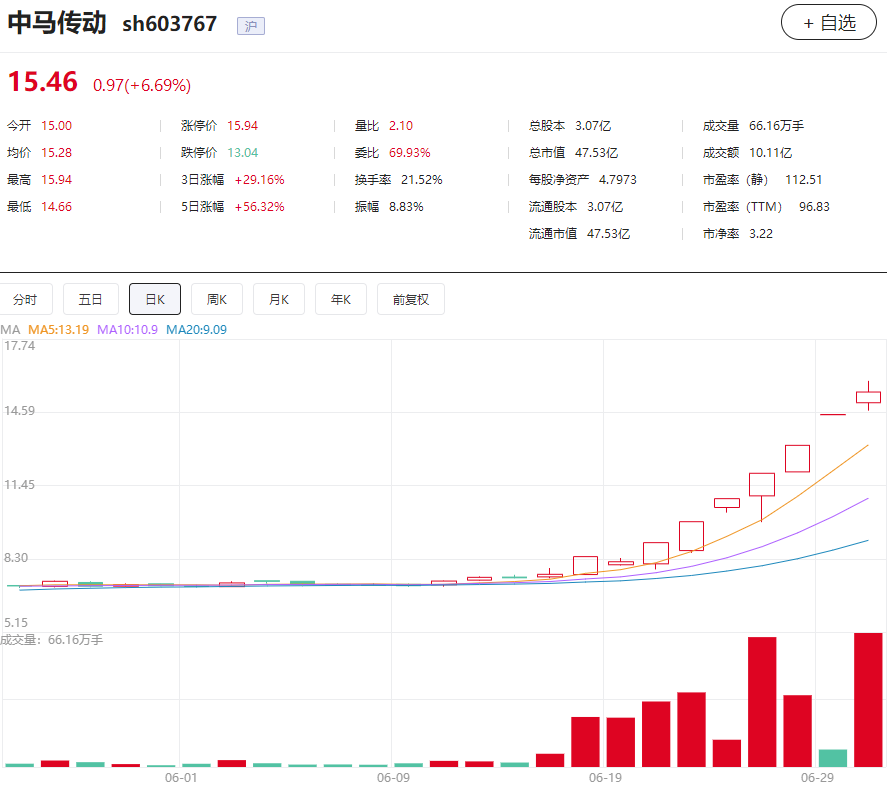Open the 前复权 adjustment option
The image size is (894, 787).
tap(411, 299)
